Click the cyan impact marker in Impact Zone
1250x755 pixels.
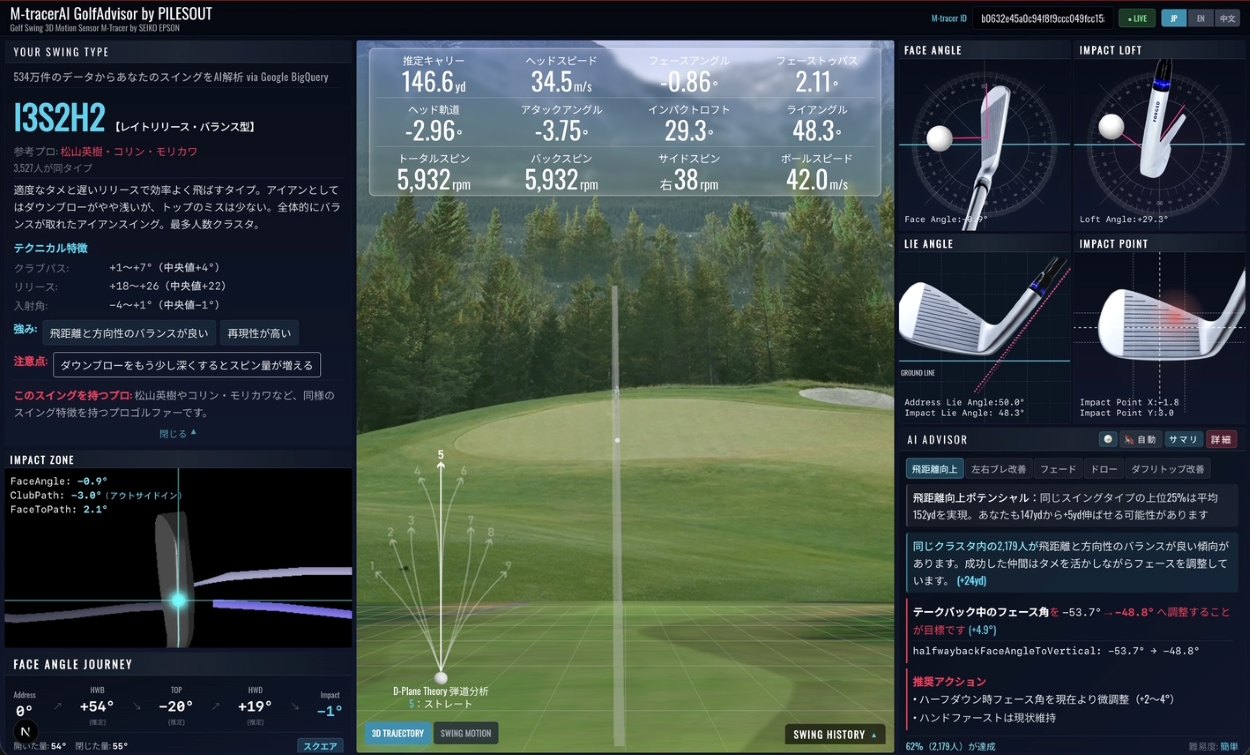[x=178, y=600]
